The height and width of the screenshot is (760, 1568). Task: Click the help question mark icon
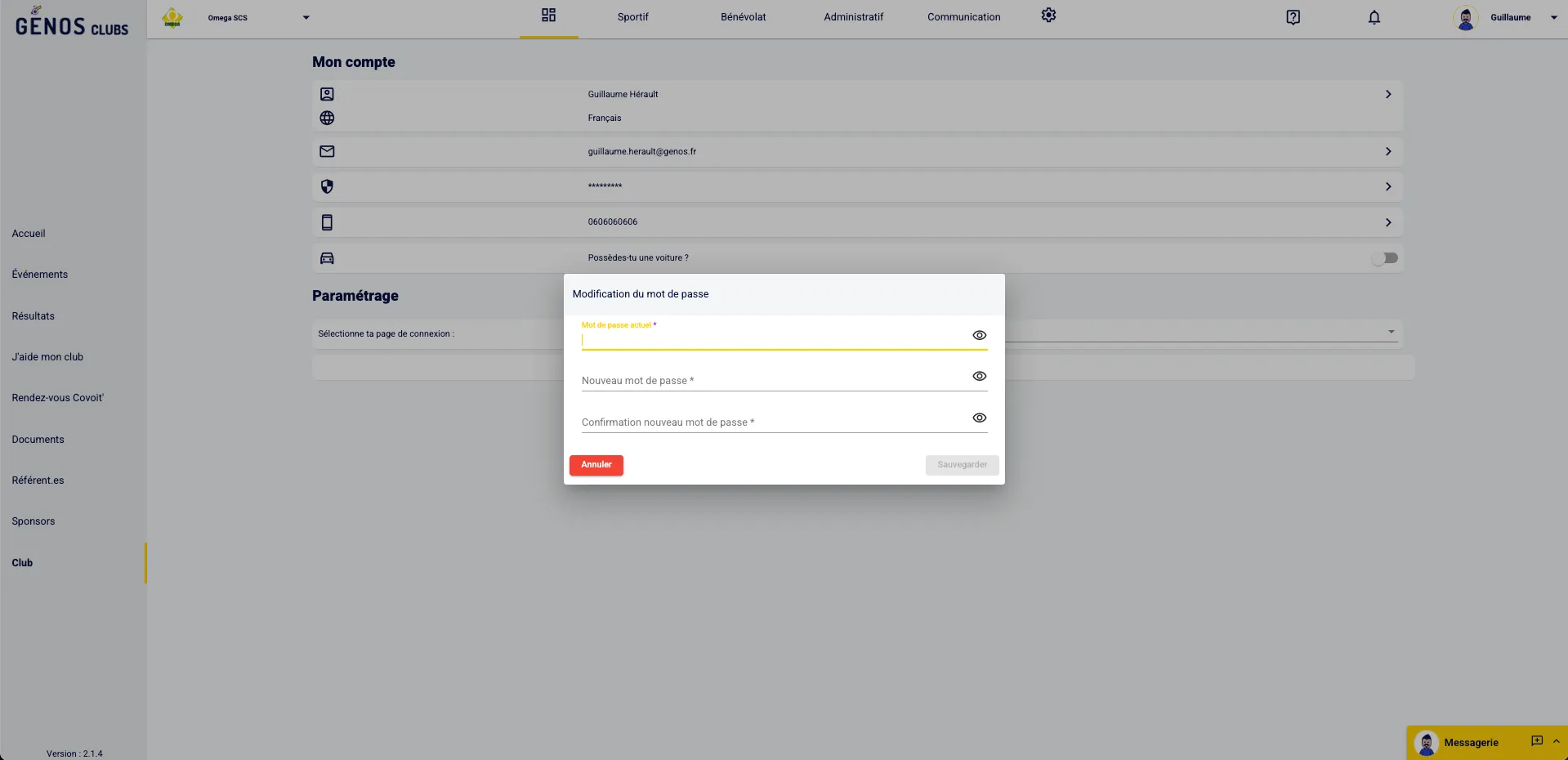coord(1293,17)
